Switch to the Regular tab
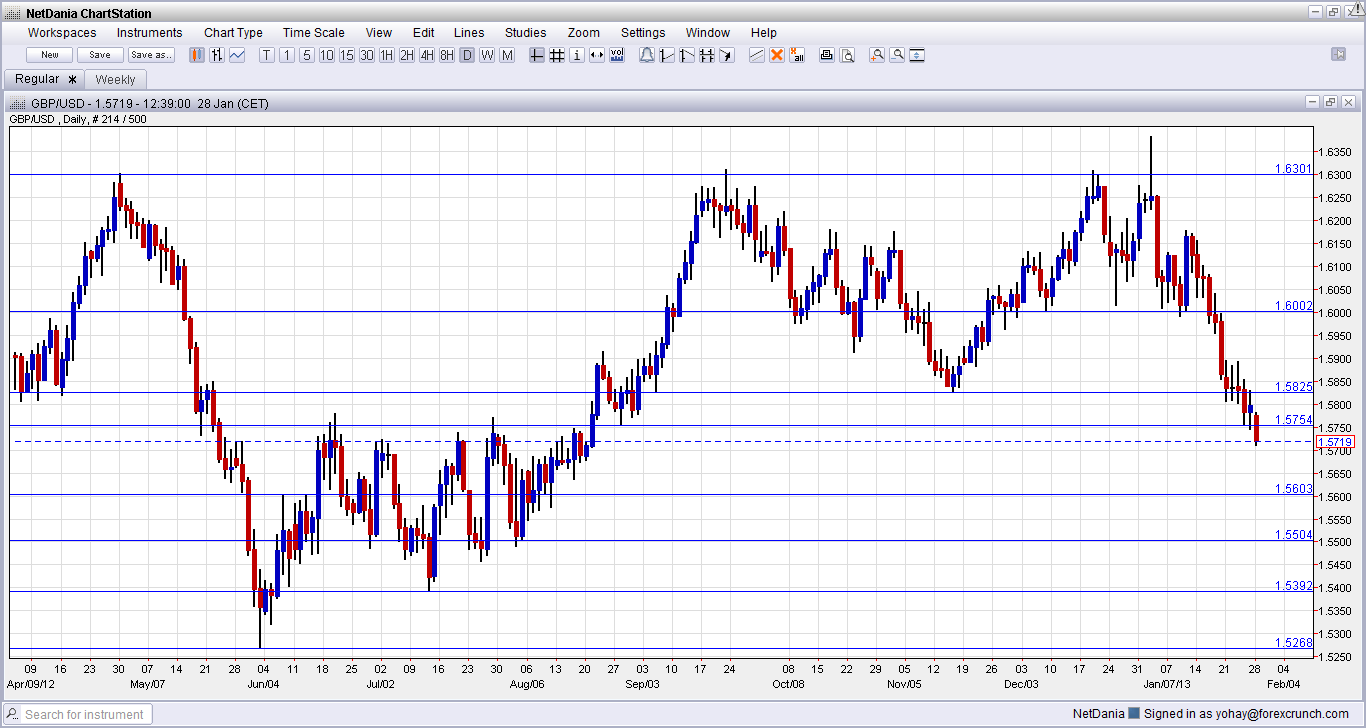 tap(45, 79)
